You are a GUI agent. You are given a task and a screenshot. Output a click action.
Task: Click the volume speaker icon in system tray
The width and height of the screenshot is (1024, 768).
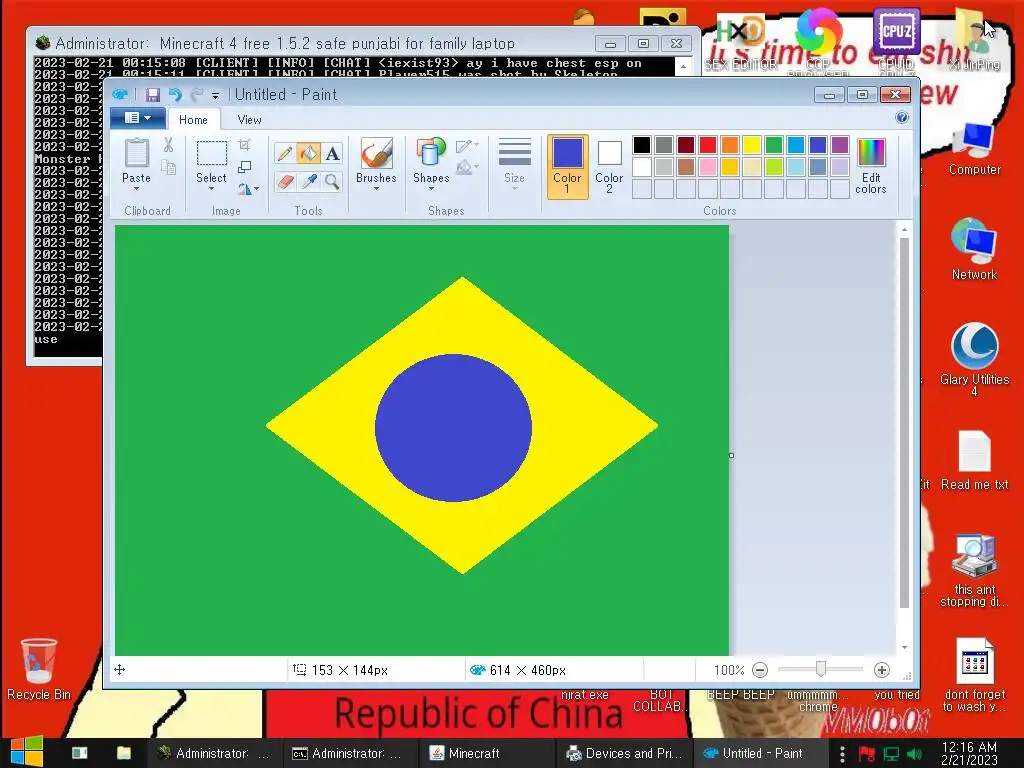point(916,754)
